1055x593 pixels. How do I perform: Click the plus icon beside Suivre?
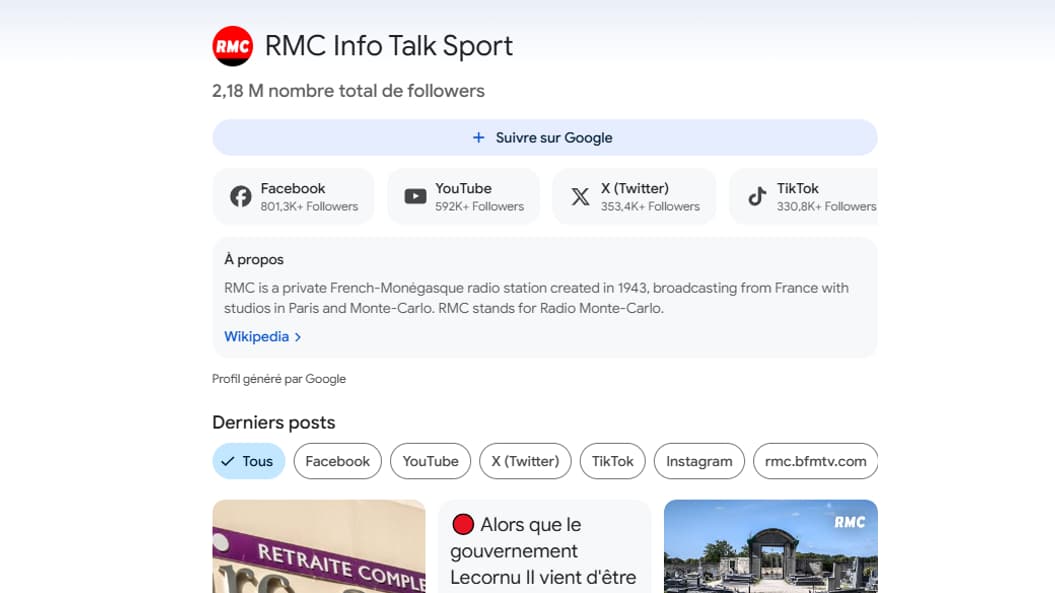tap(478, 138)
